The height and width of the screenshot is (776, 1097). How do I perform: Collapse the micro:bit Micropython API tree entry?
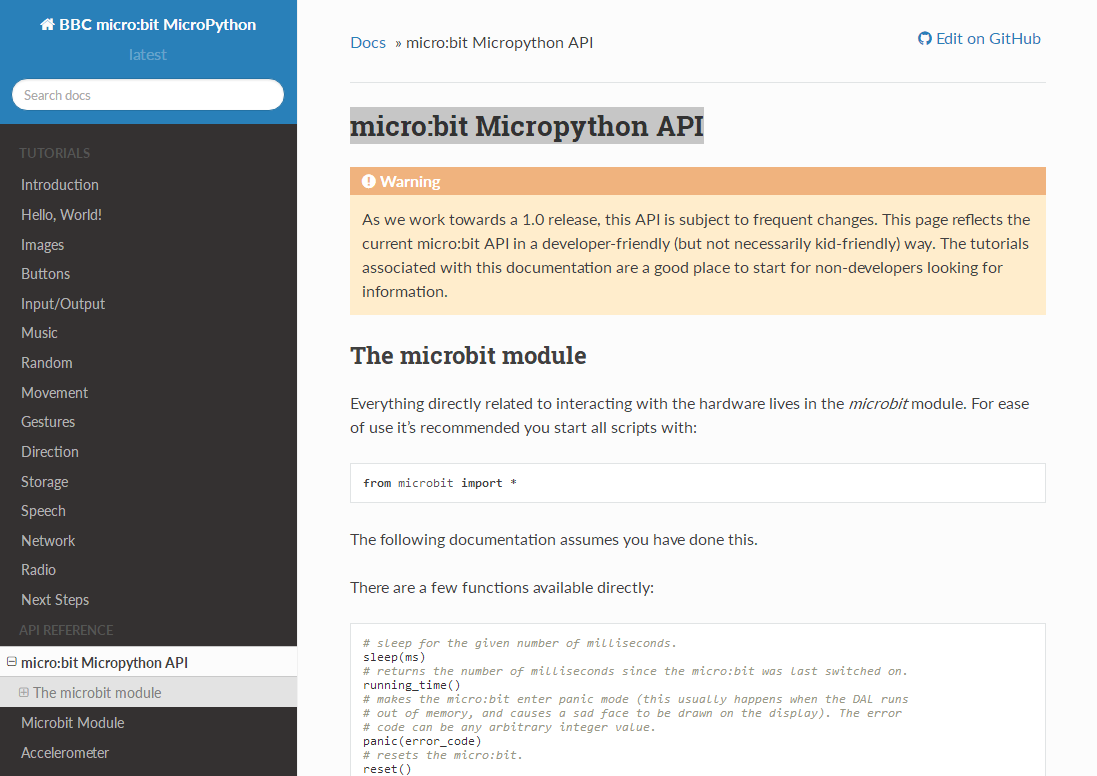(x=10, y=662)
